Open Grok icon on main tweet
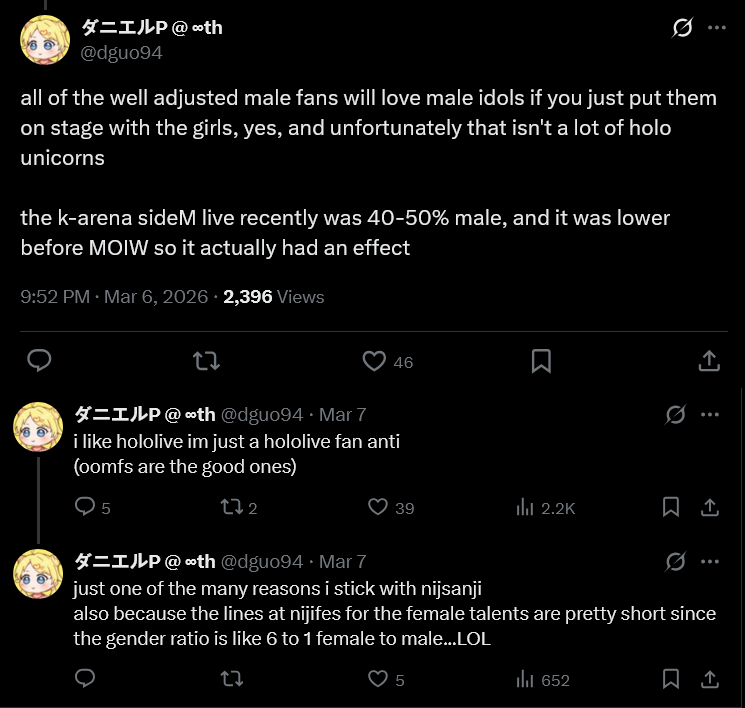745x708 pixels. (x=682, y=28)
